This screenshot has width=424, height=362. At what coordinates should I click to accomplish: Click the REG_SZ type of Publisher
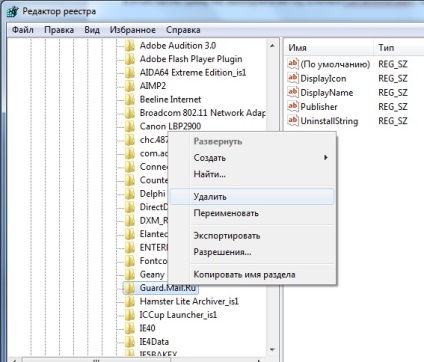[x=393, y=107]
